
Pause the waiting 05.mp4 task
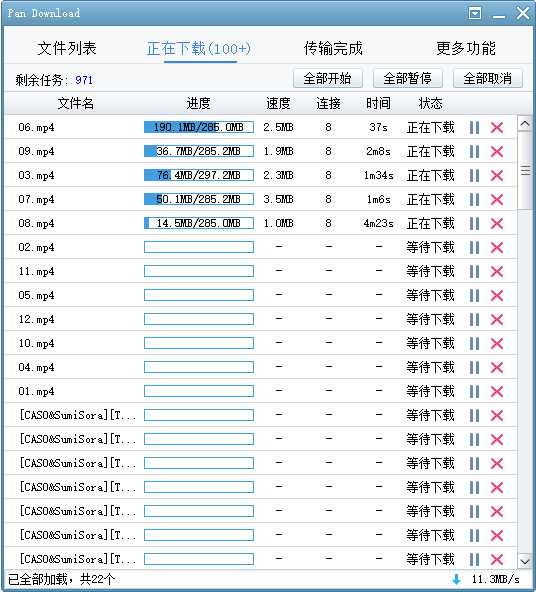pyautogui.click(x=474, y=295)
